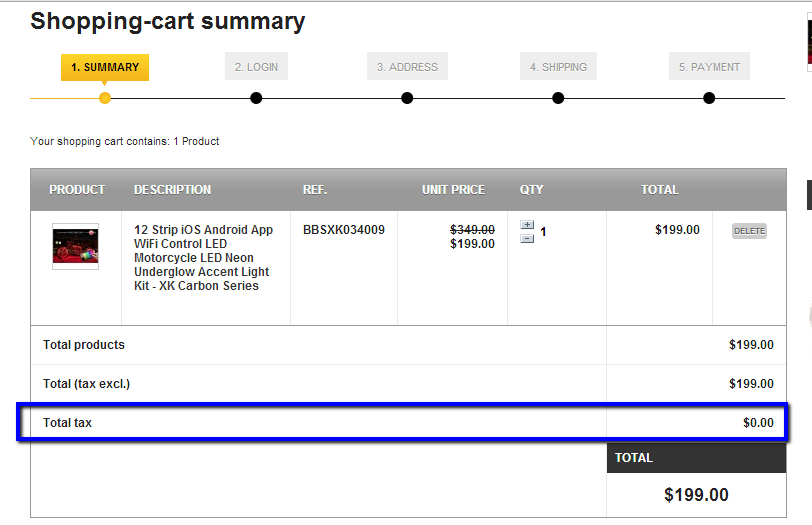
Task: Open the 12 Strip iOS Android product link
Action: (x=203, y=258)
